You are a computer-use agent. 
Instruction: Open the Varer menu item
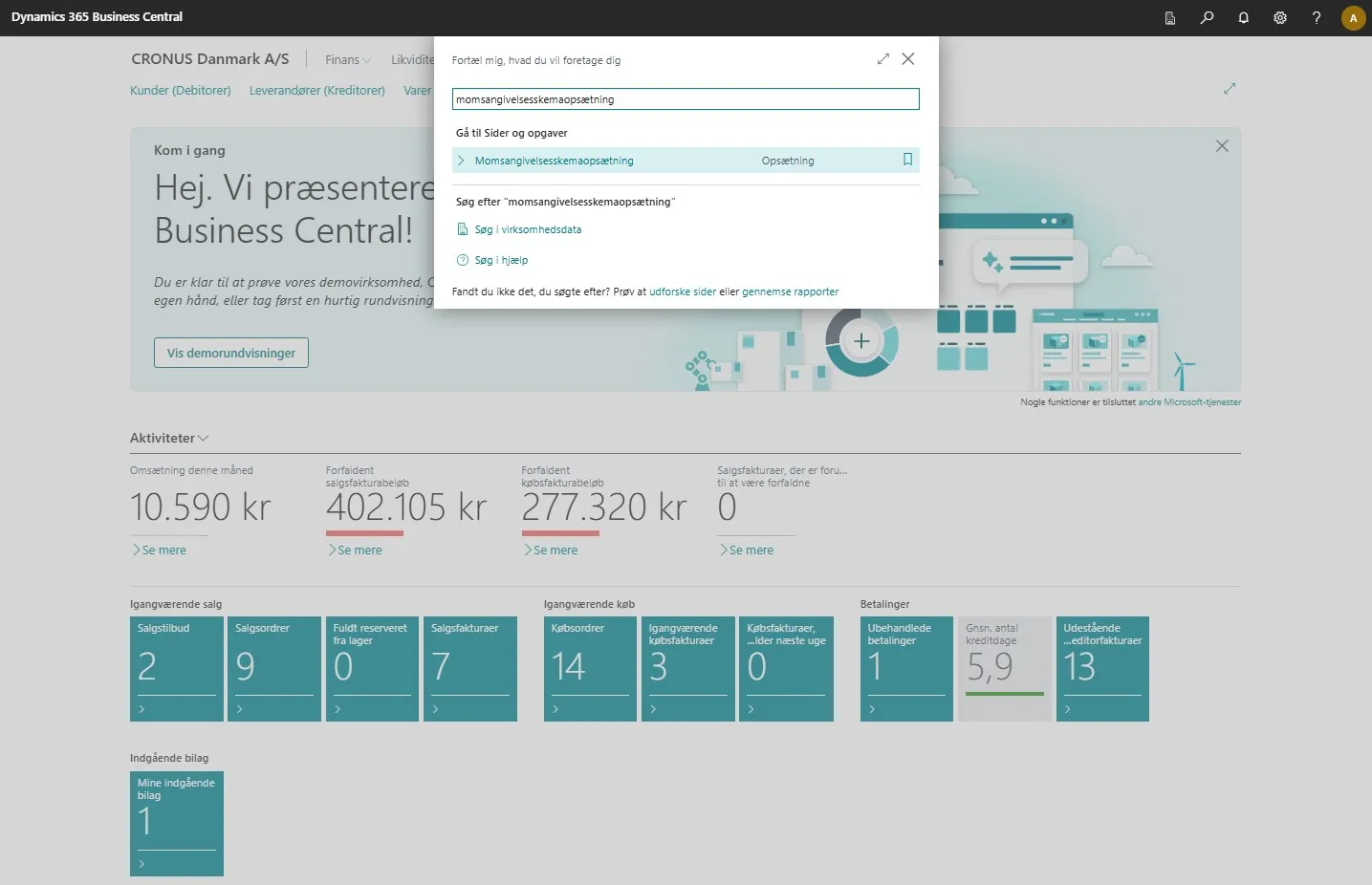pos(418,91)
